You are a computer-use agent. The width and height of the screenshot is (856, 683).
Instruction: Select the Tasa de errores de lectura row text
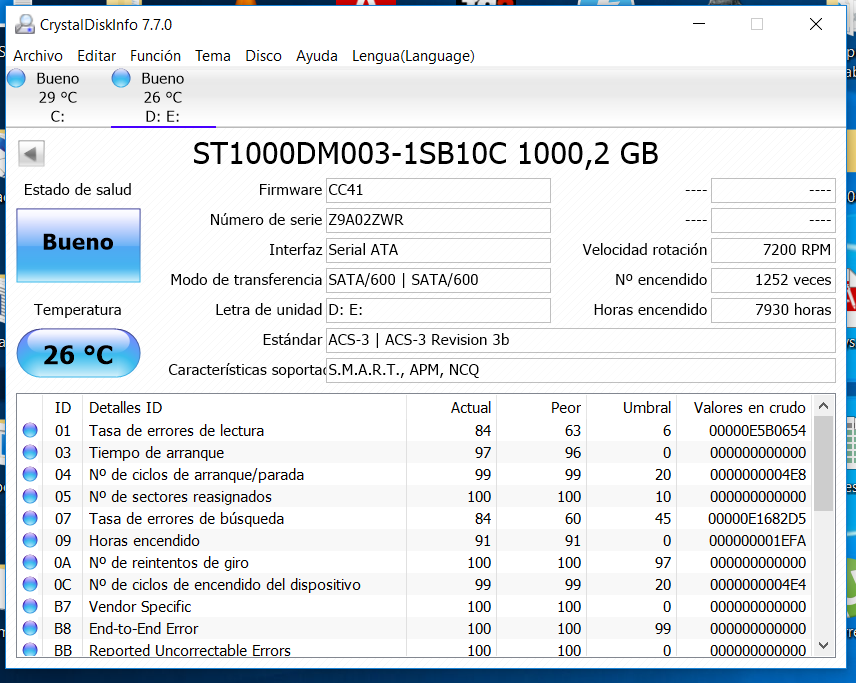coord(176,431)
